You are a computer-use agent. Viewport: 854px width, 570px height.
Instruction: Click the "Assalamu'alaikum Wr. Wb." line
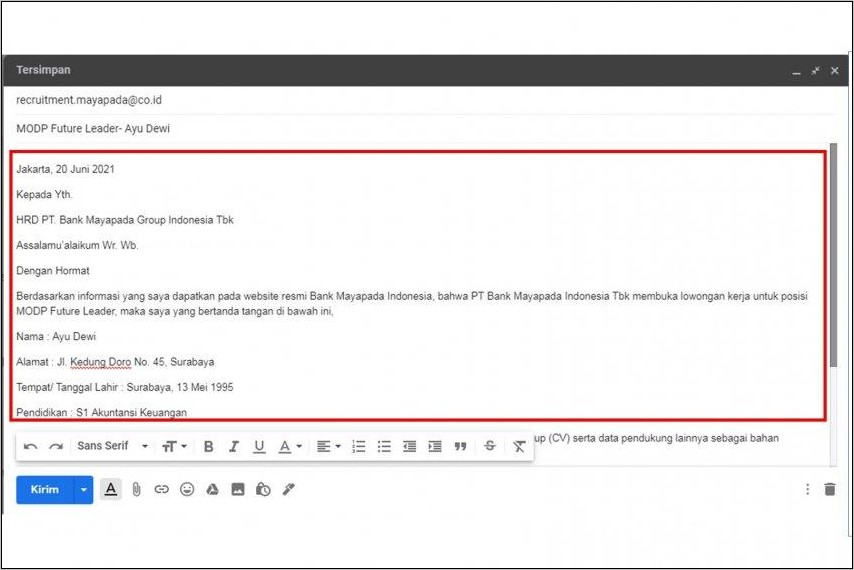coord(77,246)
